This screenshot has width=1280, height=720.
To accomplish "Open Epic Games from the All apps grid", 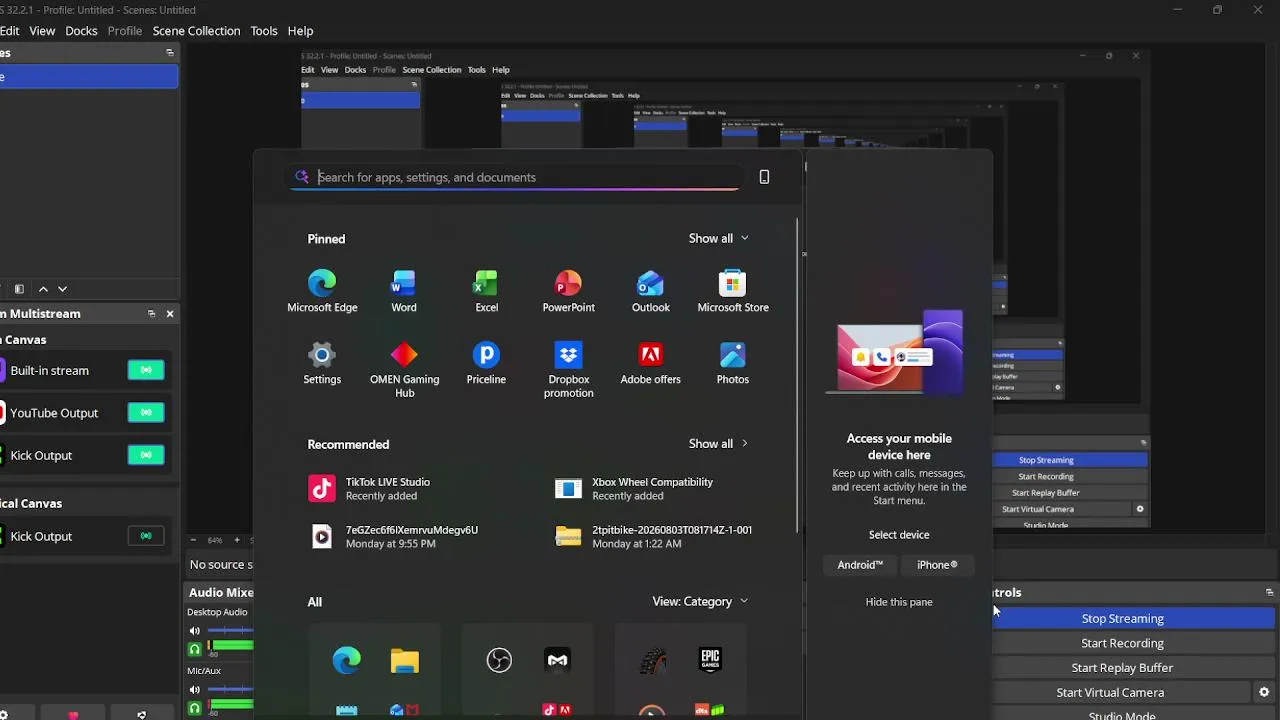I will 710,660.
